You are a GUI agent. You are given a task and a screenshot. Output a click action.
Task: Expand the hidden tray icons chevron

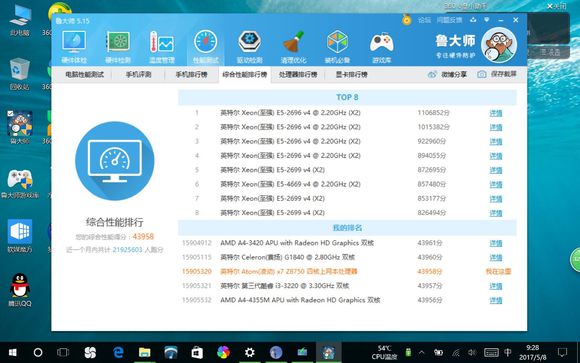[x=422, y=352]
